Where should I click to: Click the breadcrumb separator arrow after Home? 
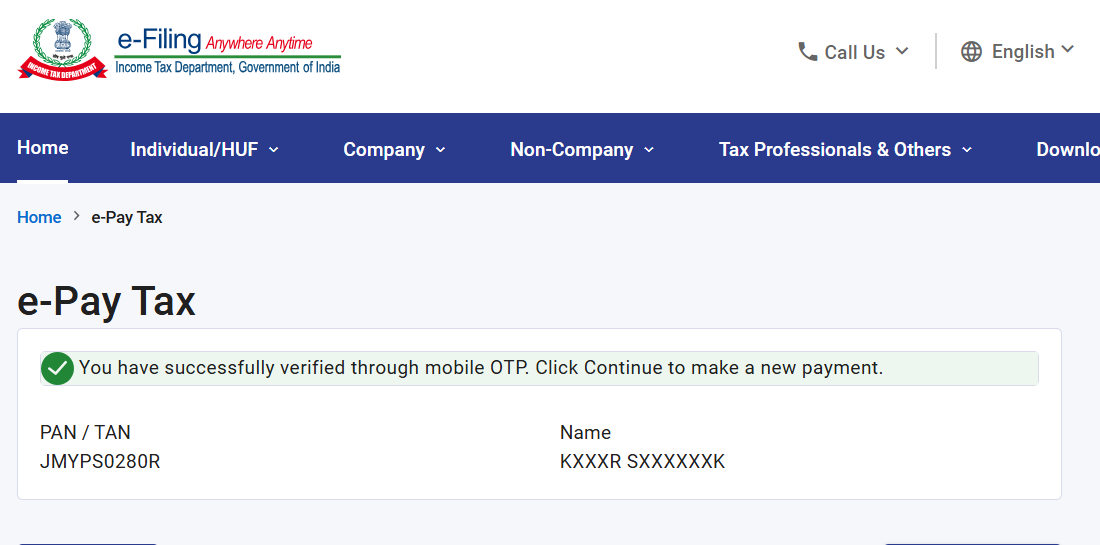76,217
